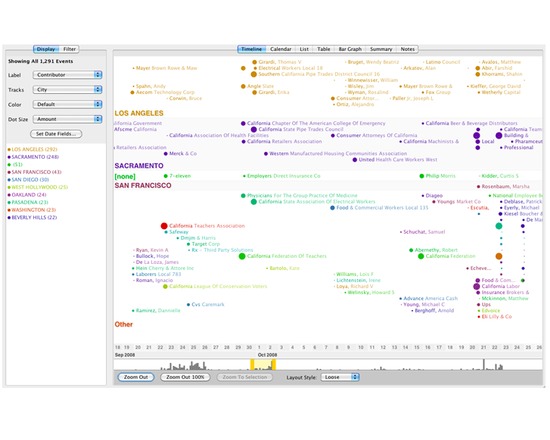
Task: Open the Timeline view tab
Action: point(251,49)
